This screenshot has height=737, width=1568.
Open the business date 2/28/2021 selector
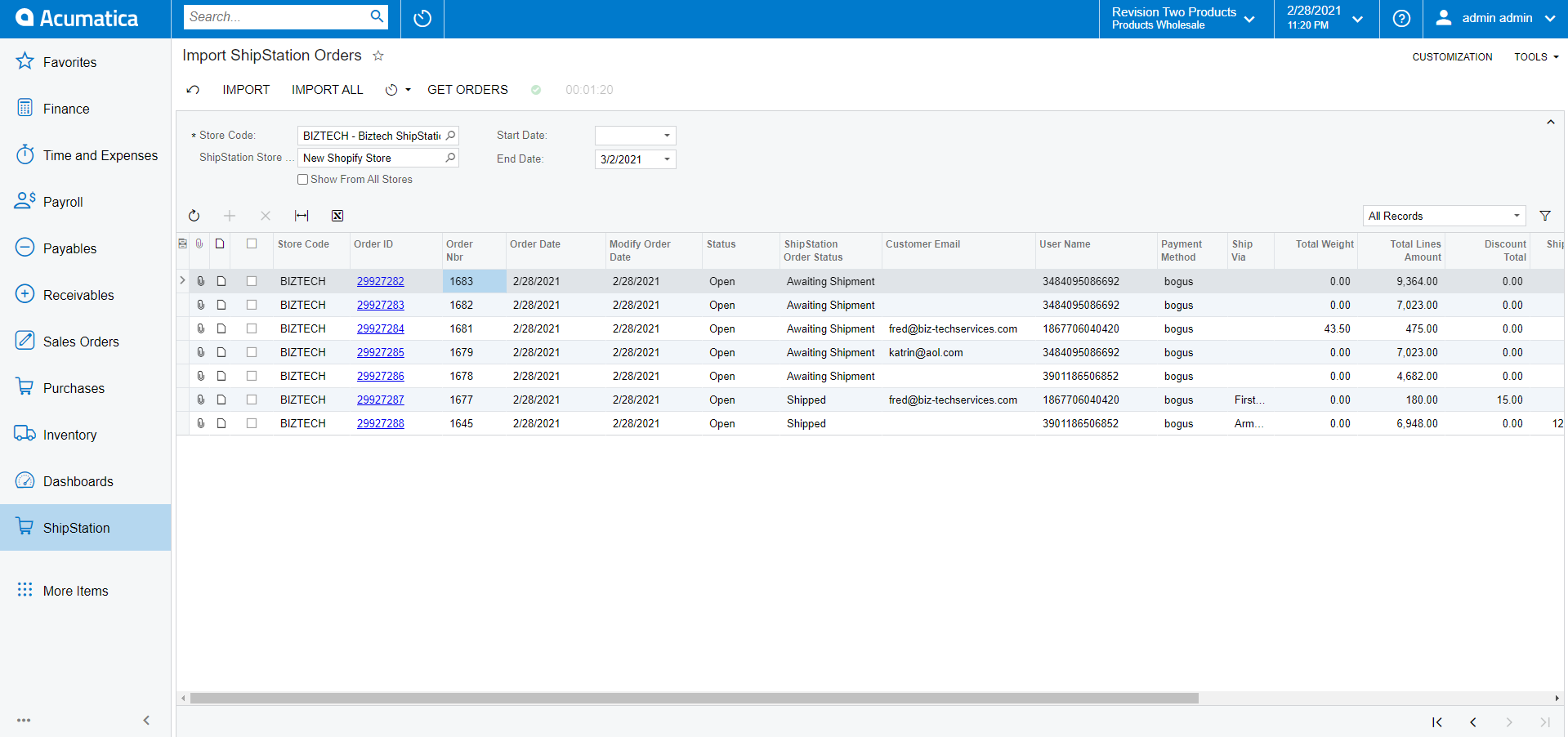(1326, 18)
